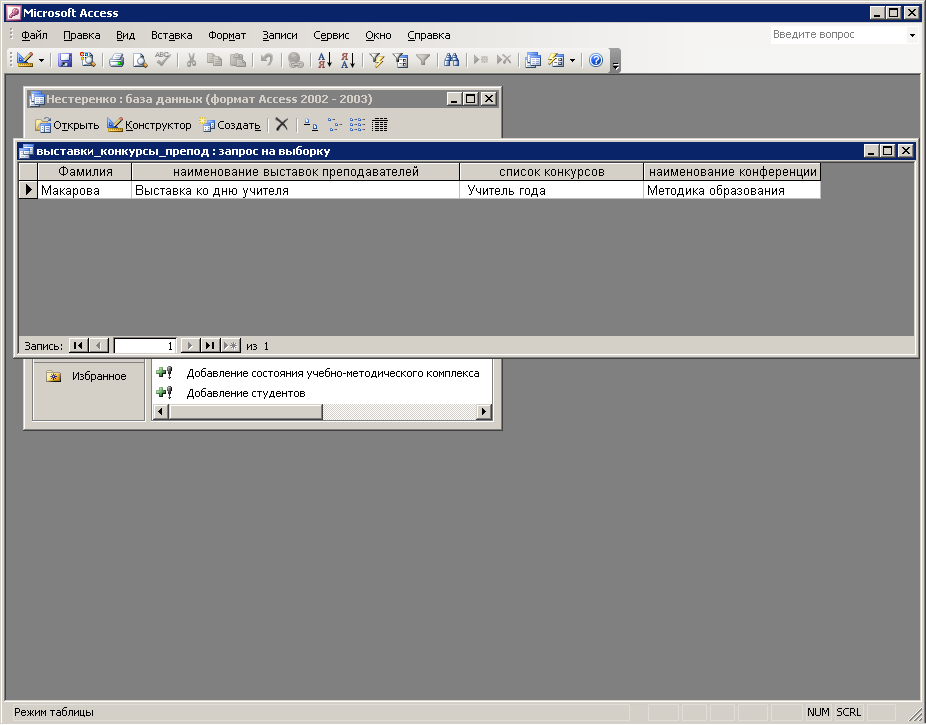This screenshot has height=725, width=926.
Task: Switch to List view in database window
Action: [x=357, y=125]
